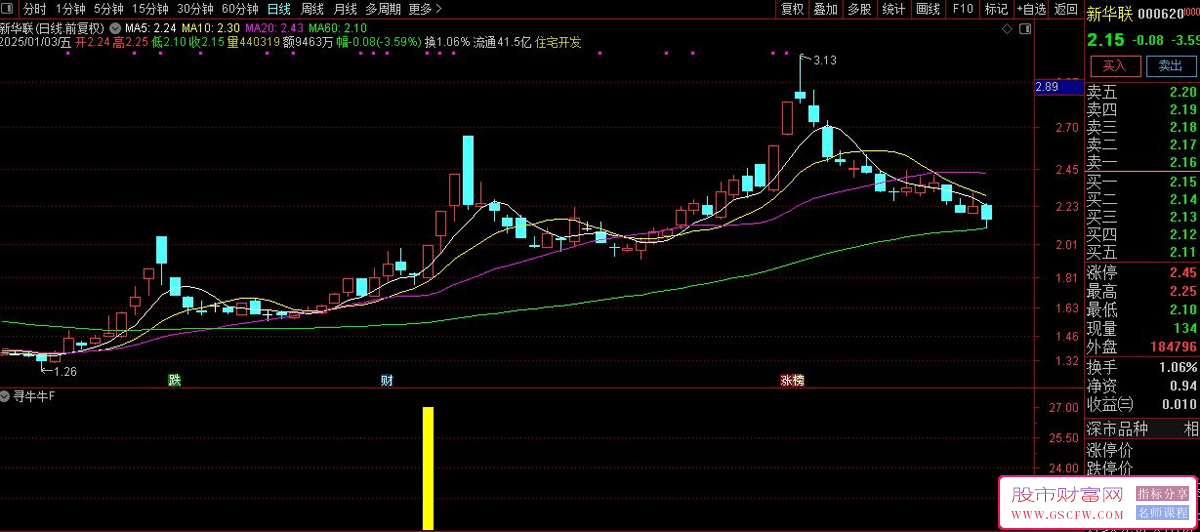Click the yellow 寻牛牛F signal bar
Image resolution: width=1200 pixels, height=532 pixels.
click(428, 468)
